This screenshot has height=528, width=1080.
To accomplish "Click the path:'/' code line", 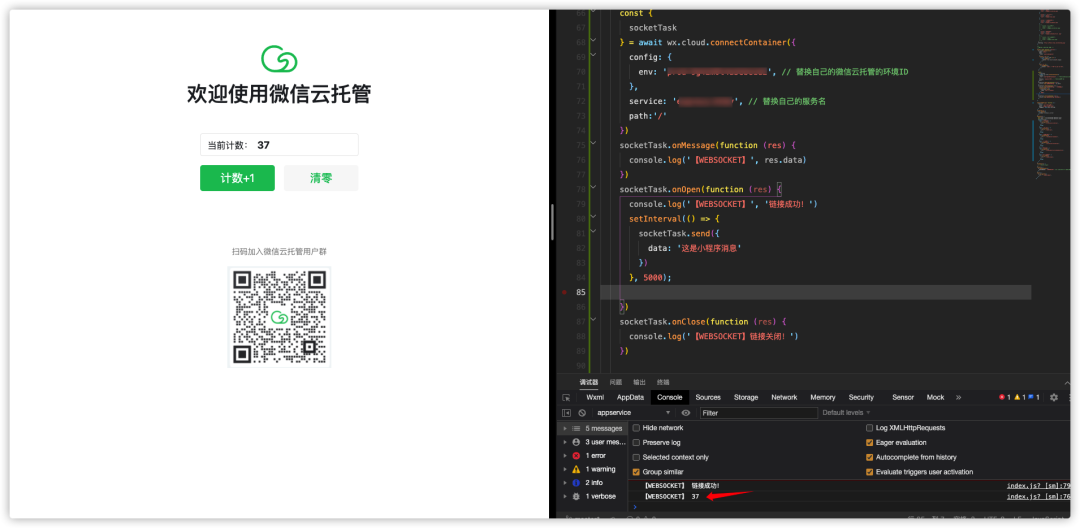I will [648, 116].
